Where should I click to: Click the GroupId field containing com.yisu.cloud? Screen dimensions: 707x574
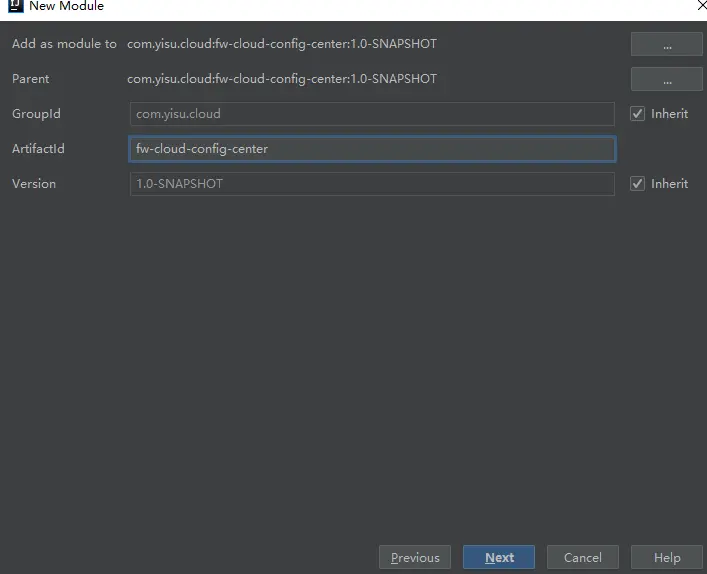click(371, 114)
